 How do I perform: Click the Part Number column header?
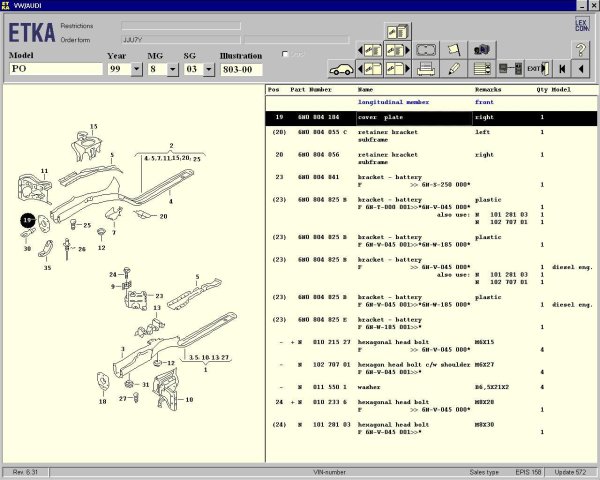pyautogui.click(x=311, y=90)
